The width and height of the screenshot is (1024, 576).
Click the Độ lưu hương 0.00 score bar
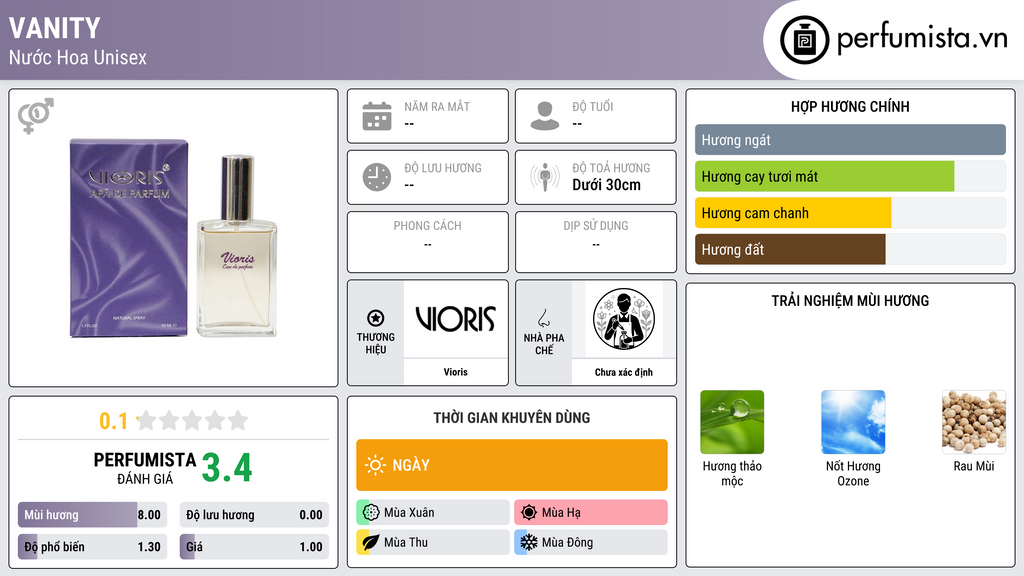point(254,515)
